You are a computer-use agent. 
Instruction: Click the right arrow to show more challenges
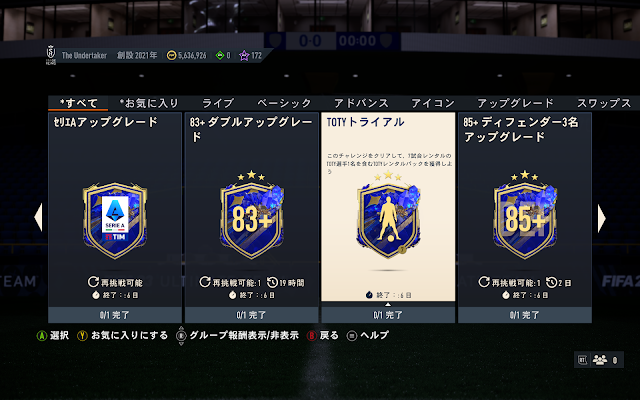(601, 218)
